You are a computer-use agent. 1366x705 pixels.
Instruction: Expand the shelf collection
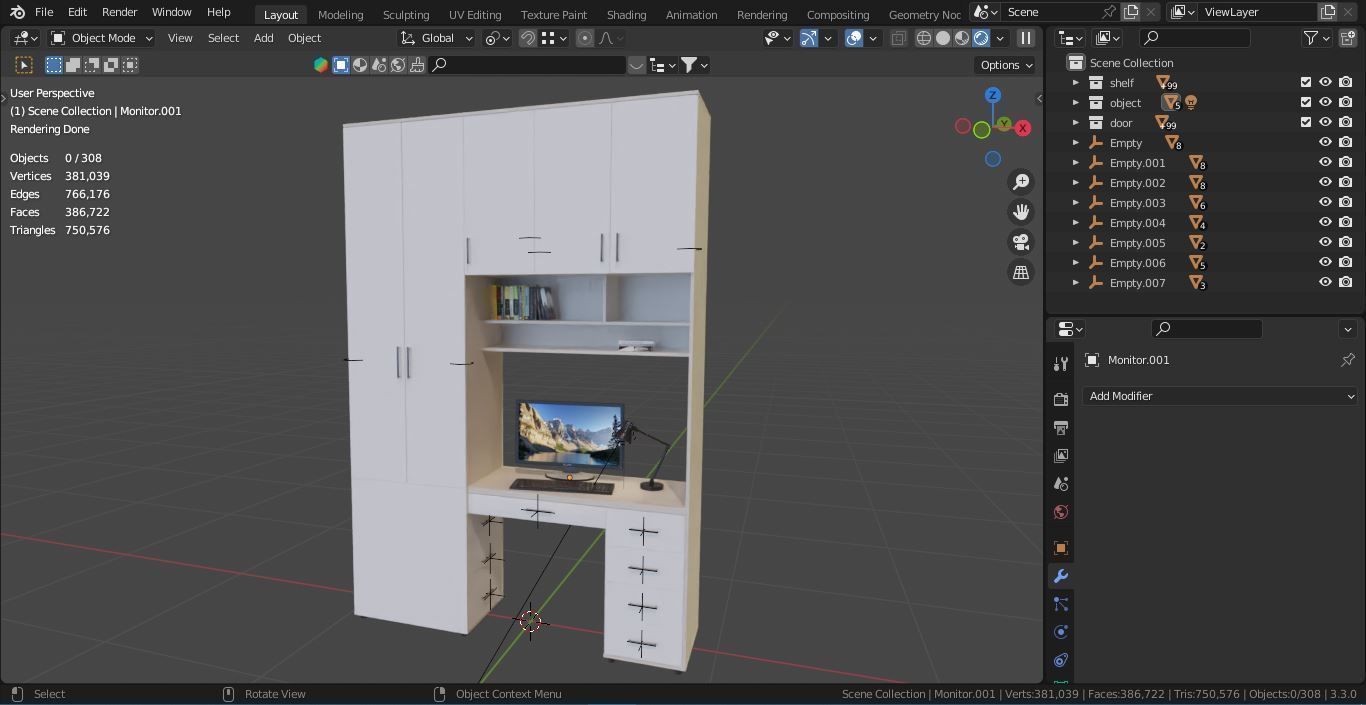click(x=1076, y=82)
